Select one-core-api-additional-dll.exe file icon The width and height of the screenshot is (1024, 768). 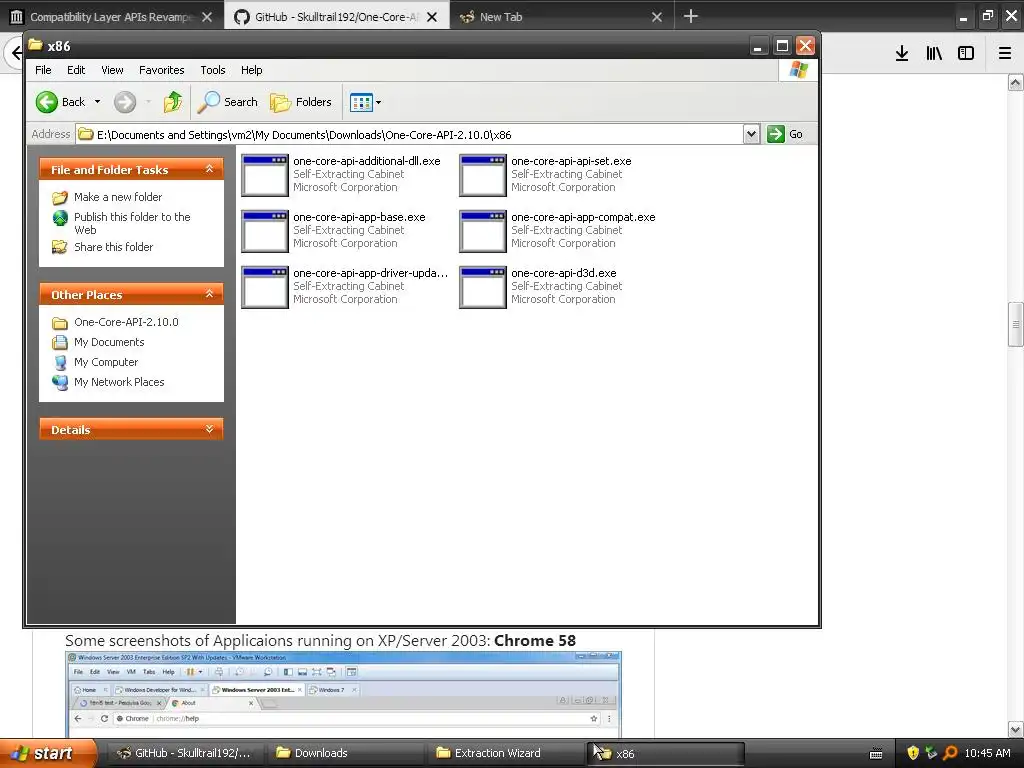click(264, 175)
